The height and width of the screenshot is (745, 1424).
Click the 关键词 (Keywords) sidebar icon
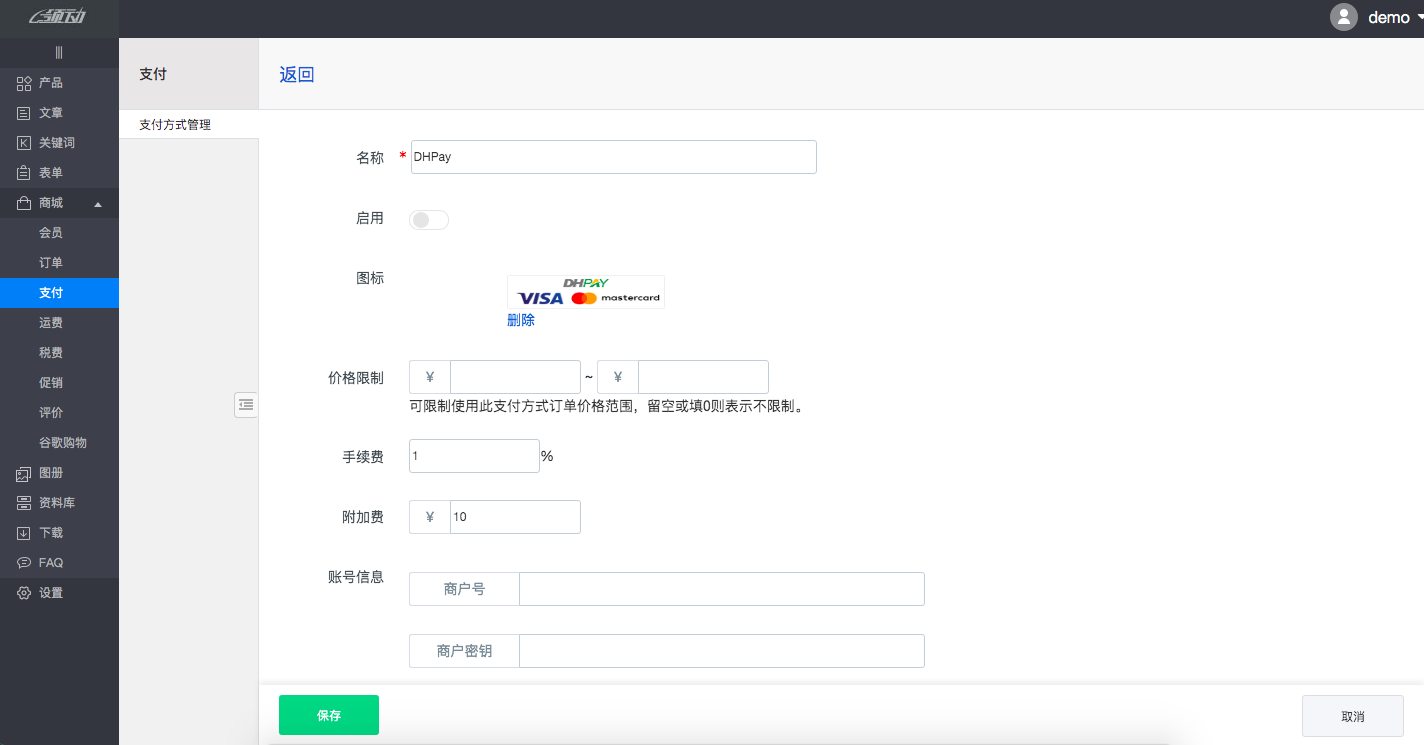click(24, 143)
